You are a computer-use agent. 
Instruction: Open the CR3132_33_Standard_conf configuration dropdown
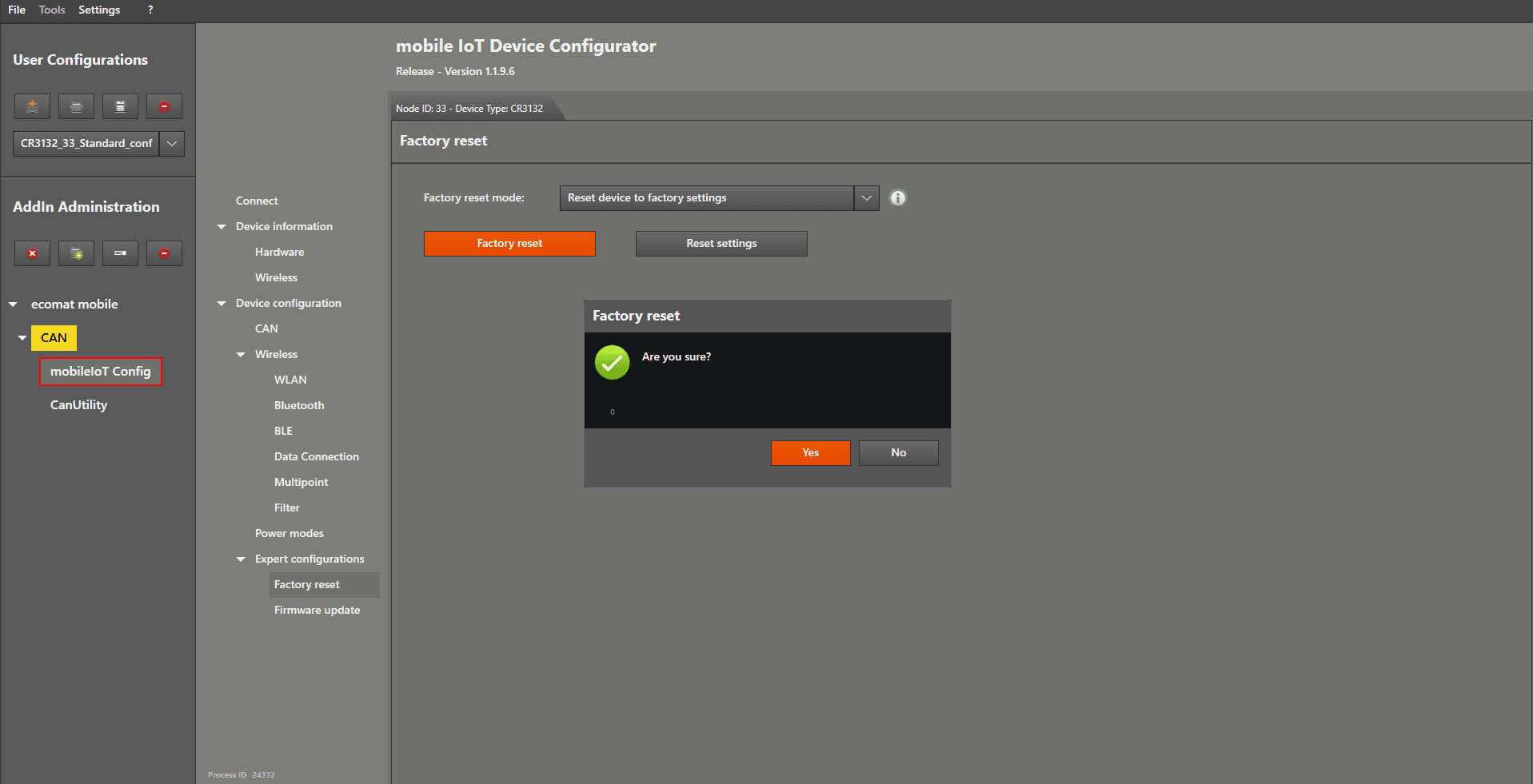(172, 144)
